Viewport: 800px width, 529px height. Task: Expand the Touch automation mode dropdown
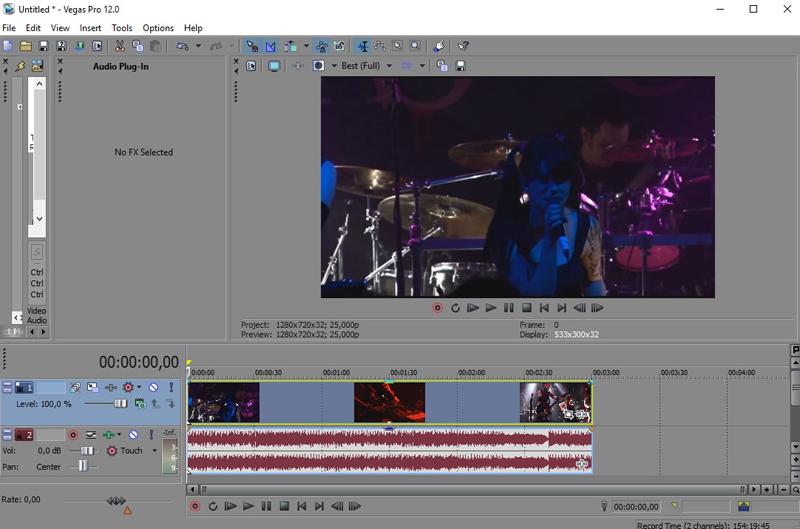pyautogui.click(x=155, y=451)
